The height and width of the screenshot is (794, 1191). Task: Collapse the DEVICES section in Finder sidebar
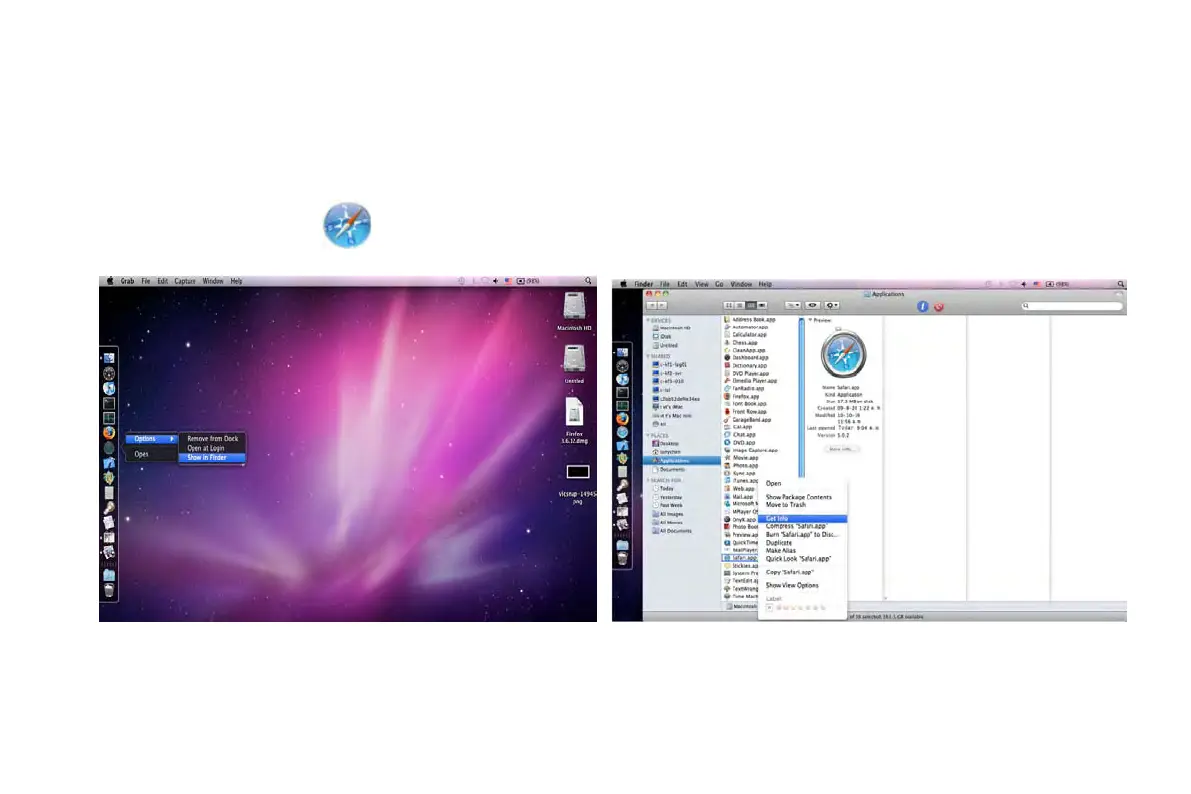pyautogui.click(x=649, y=321)
